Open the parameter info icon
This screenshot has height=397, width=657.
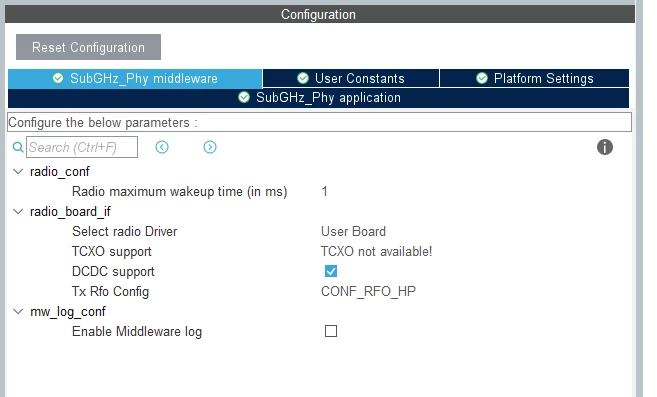pyautogui.click(x=605, y=147)
